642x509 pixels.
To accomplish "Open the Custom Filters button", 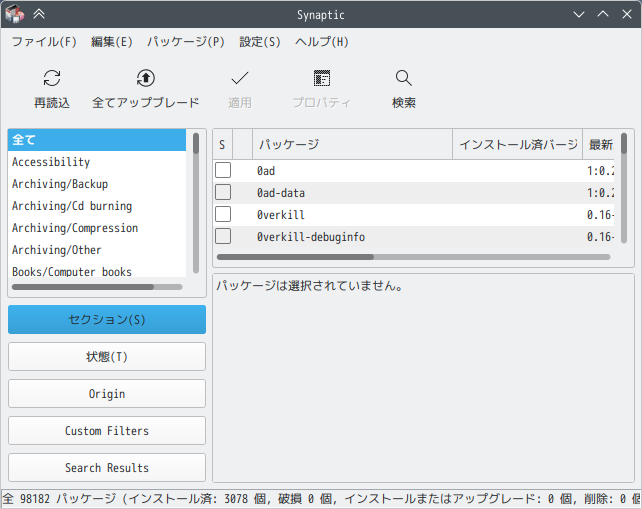I will (x=107, y=430).
